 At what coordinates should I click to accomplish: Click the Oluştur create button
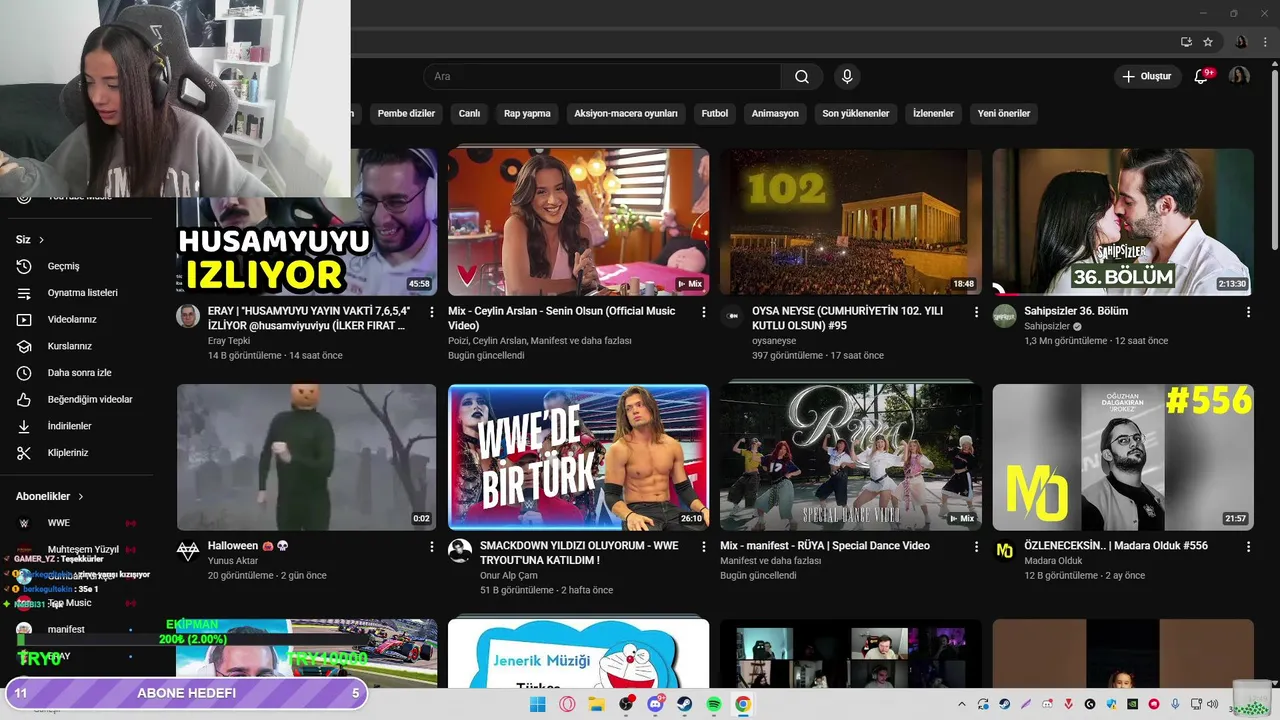(1147, 77)
